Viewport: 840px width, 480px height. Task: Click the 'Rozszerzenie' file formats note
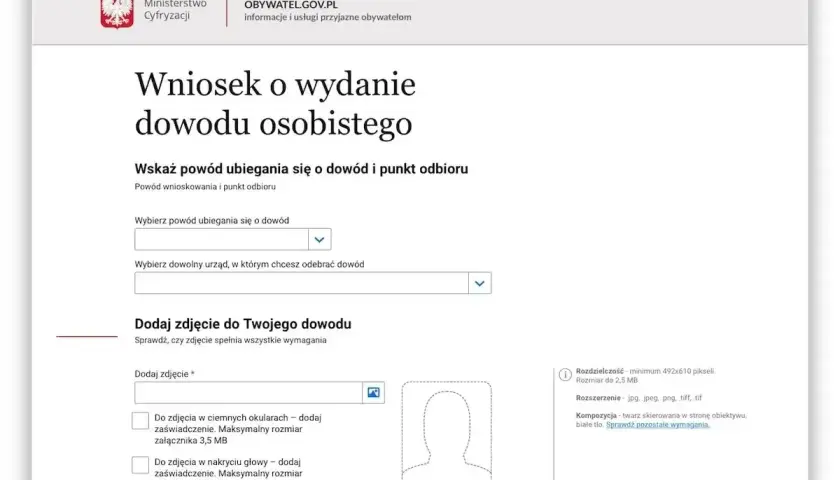point(639,398)
